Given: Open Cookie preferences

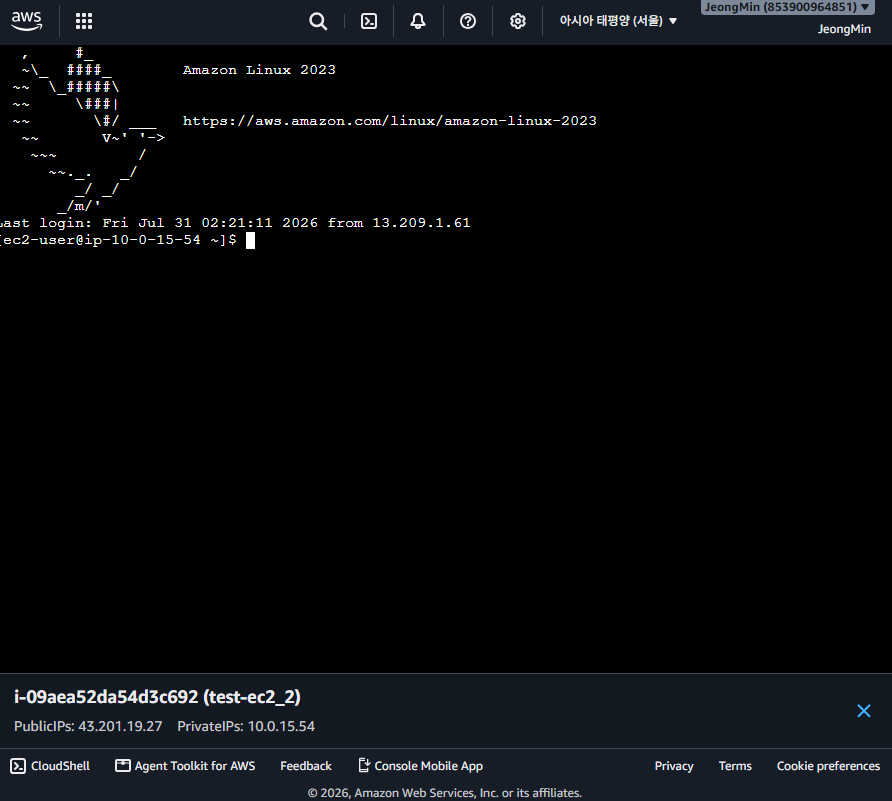Looking at the screenshot, I should tap(828, 766).
